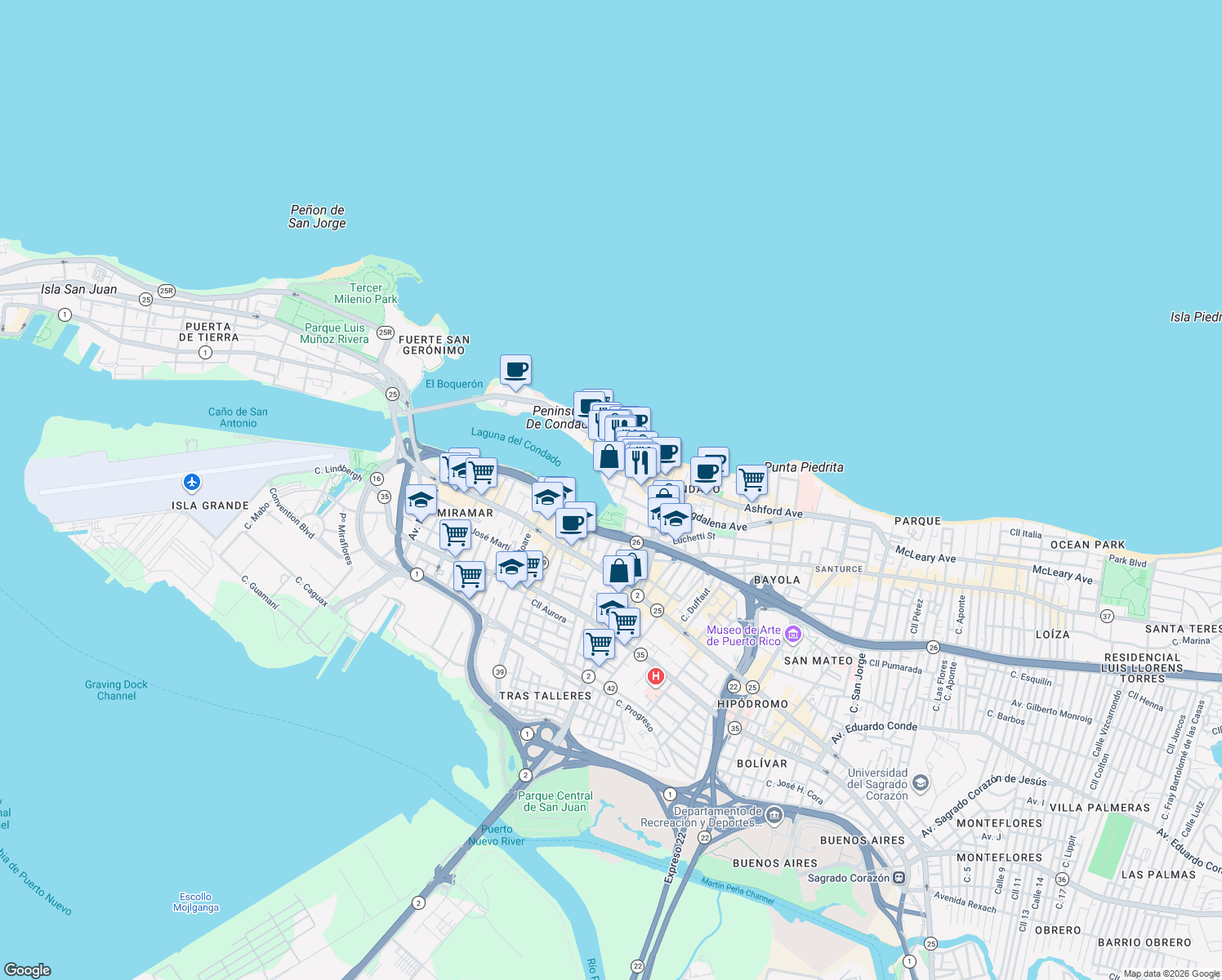Click the Laguna del Condado label
This screenshot has width=1222, height=980.
click(516, 446)
